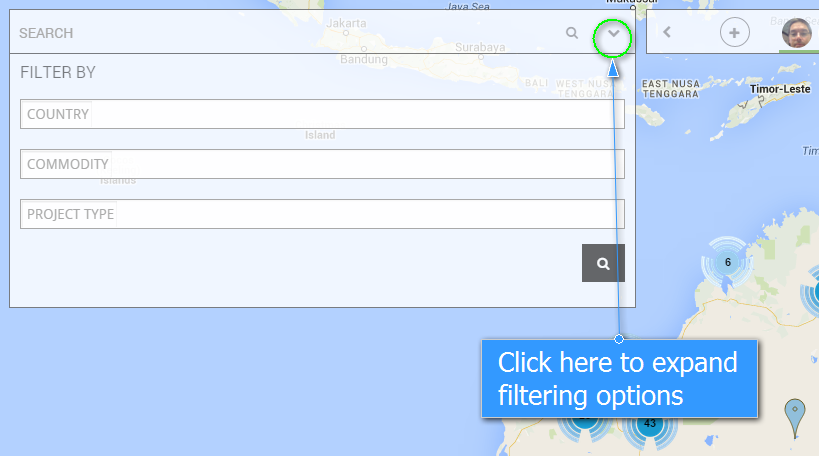
Task: Expand filtering options with the chevron
Action: pyautogui.click(x=613, y=33)
